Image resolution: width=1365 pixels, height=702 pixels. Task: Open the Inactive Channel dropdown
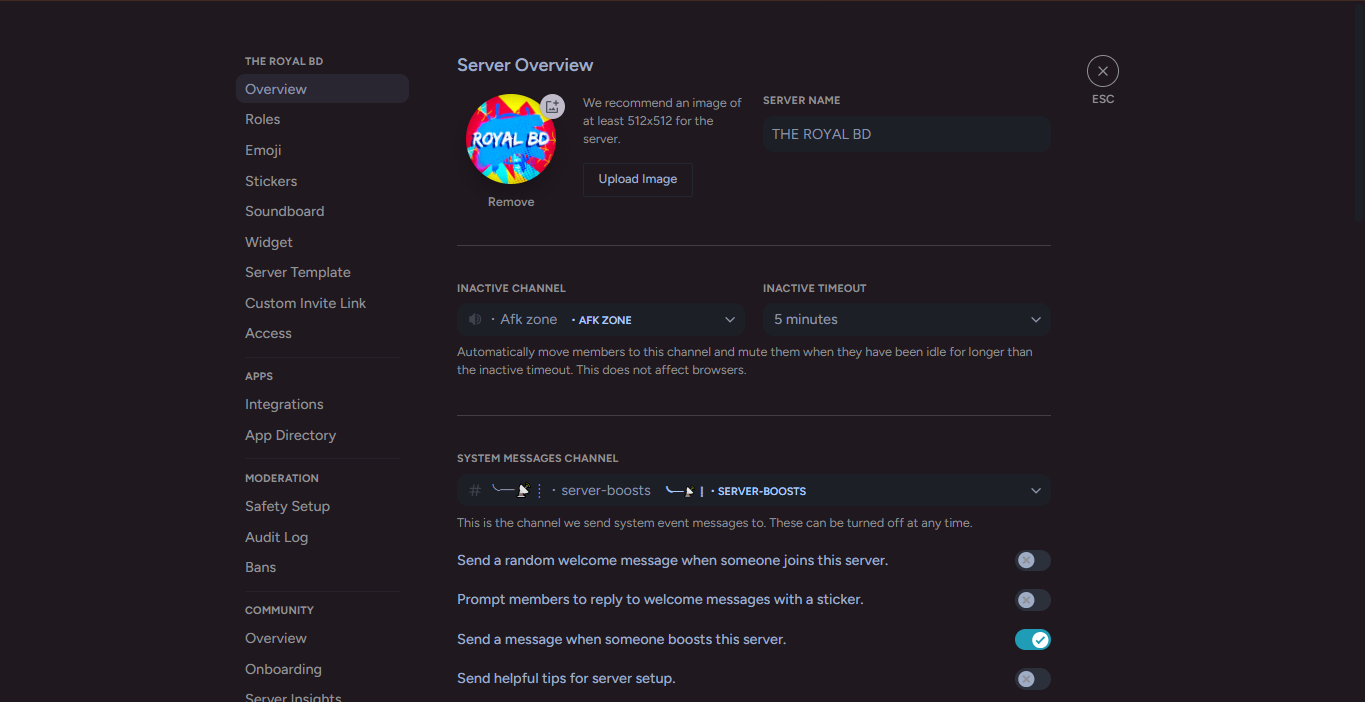coord(601,320)
